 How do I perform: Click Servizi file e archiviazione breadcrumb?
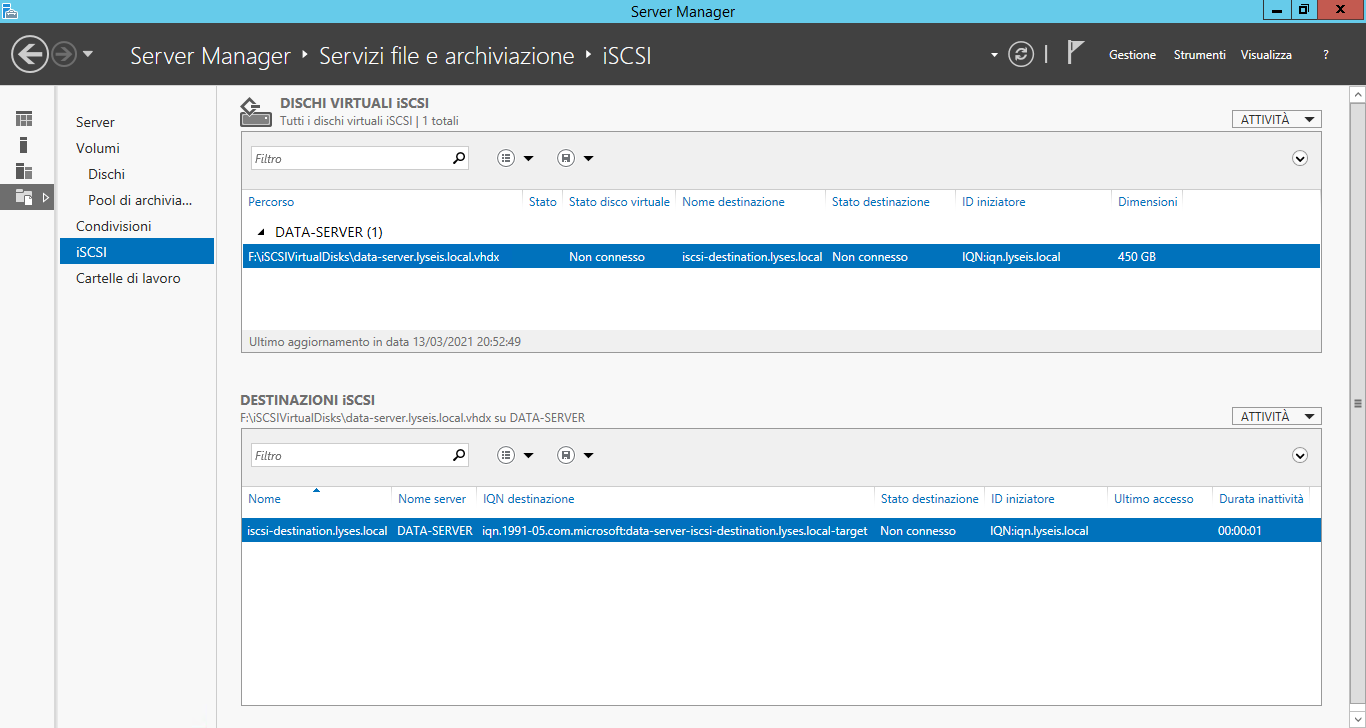[447, 56]
